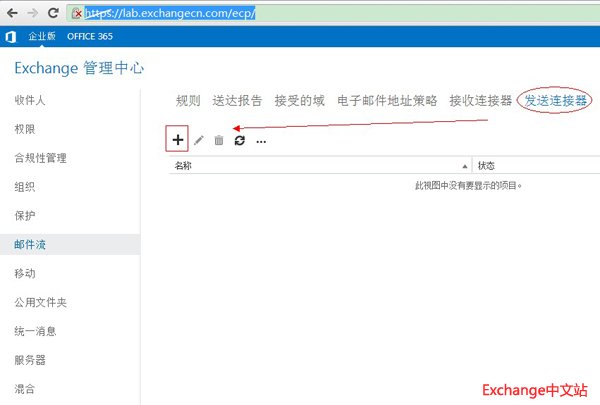Image resolution: width=600 pixels, height=405 pixels.
Task: Open the more options ellipsis menu
Action: (x=261, y=141)
